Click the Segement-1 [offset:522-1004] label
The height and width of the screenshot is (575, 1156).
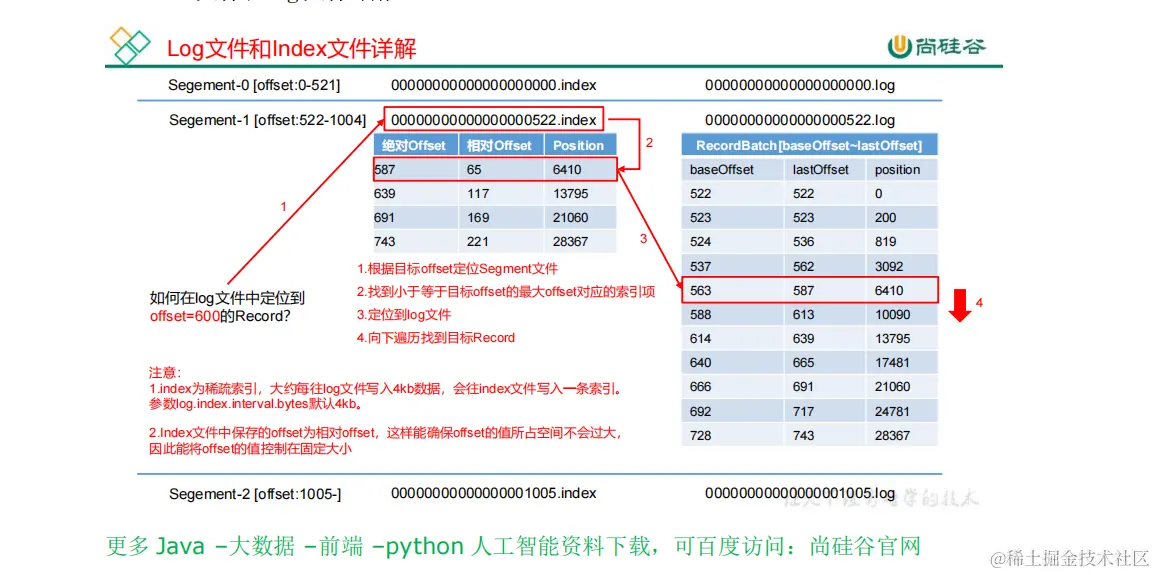pos(267,119)
